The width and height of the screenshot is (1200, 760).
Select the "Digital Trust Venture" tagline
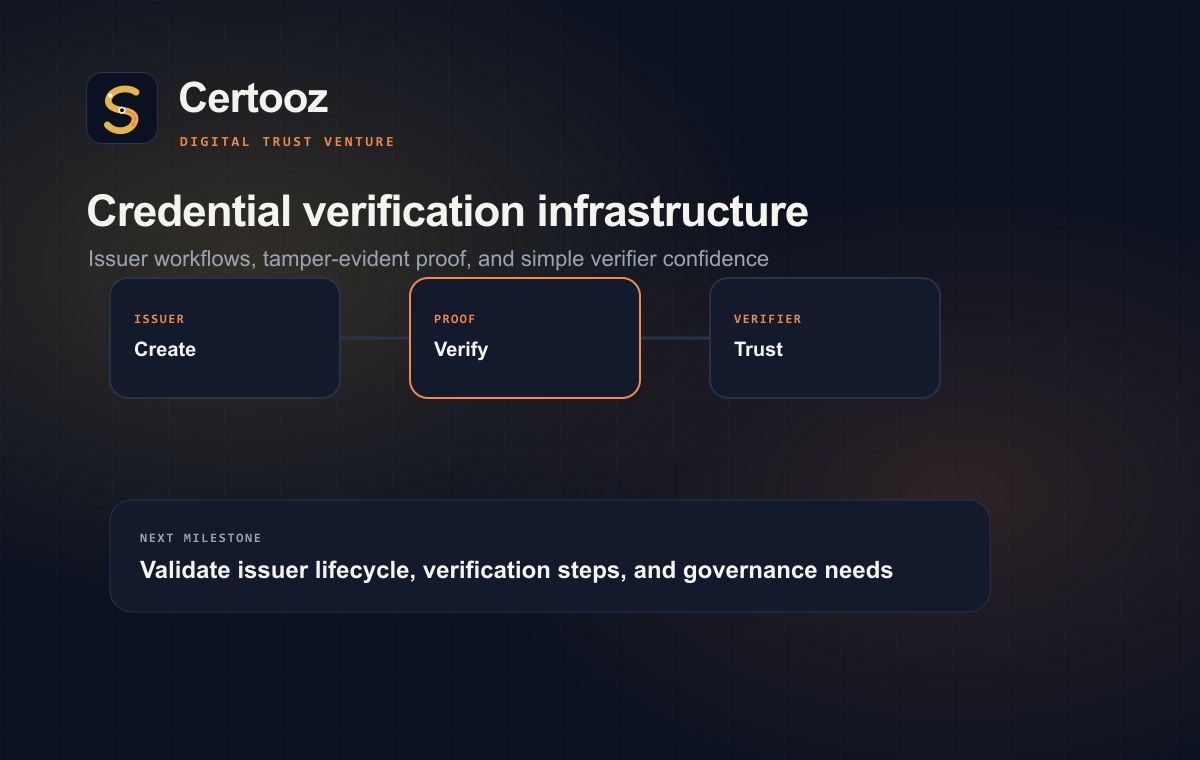coord(287,142)
